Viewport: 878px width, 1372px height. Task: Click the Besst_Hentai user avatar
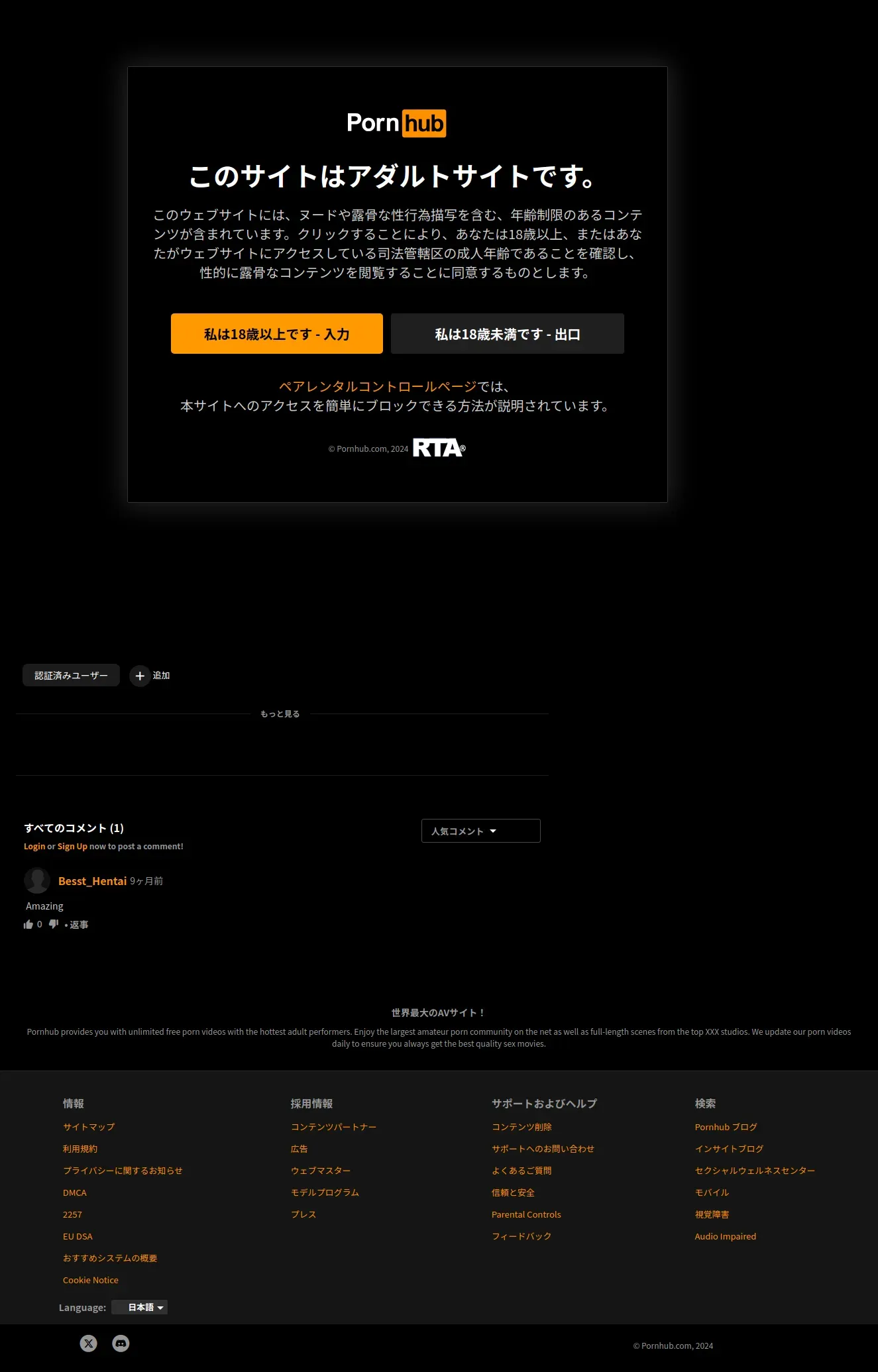click(x=37, y=880)
